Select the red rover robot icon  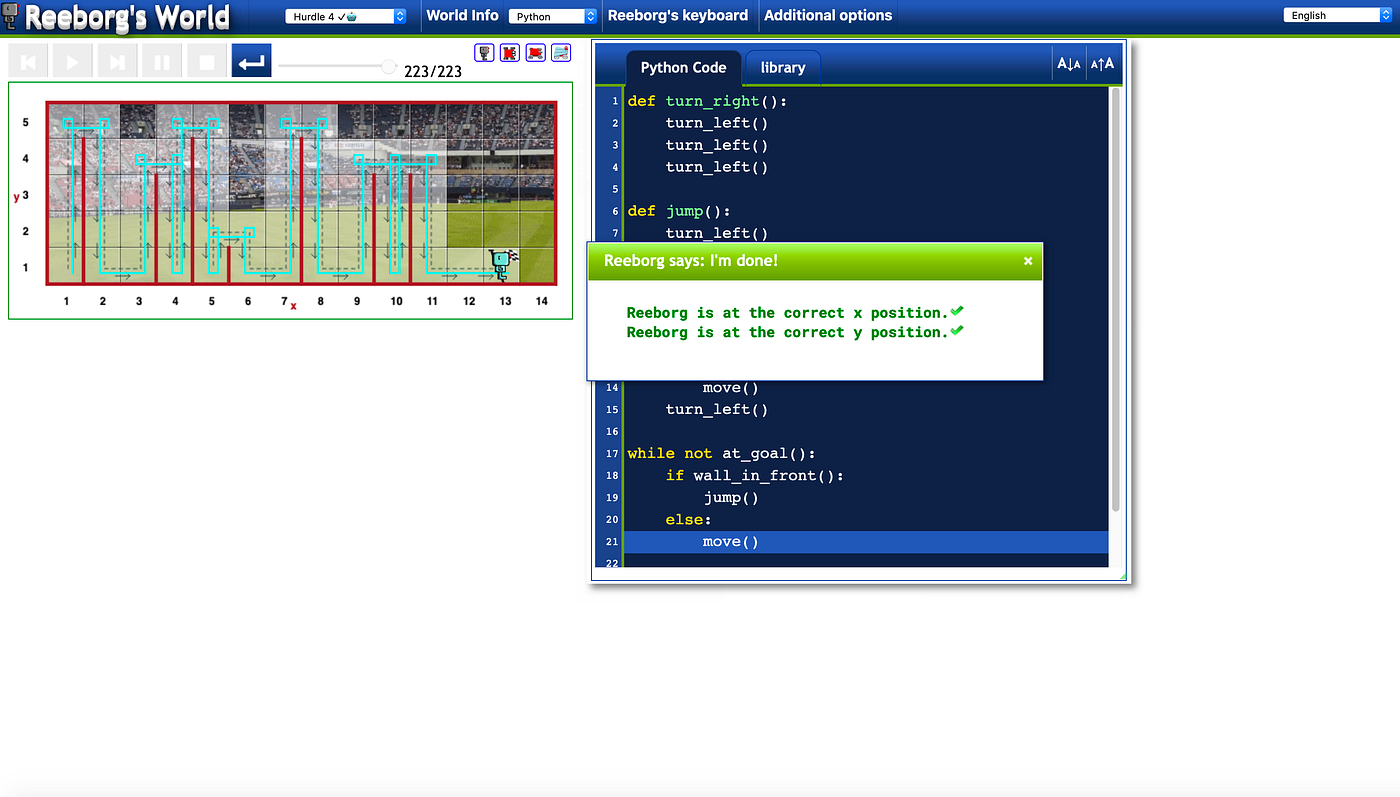pyautogui.click(x=510, y=52)
